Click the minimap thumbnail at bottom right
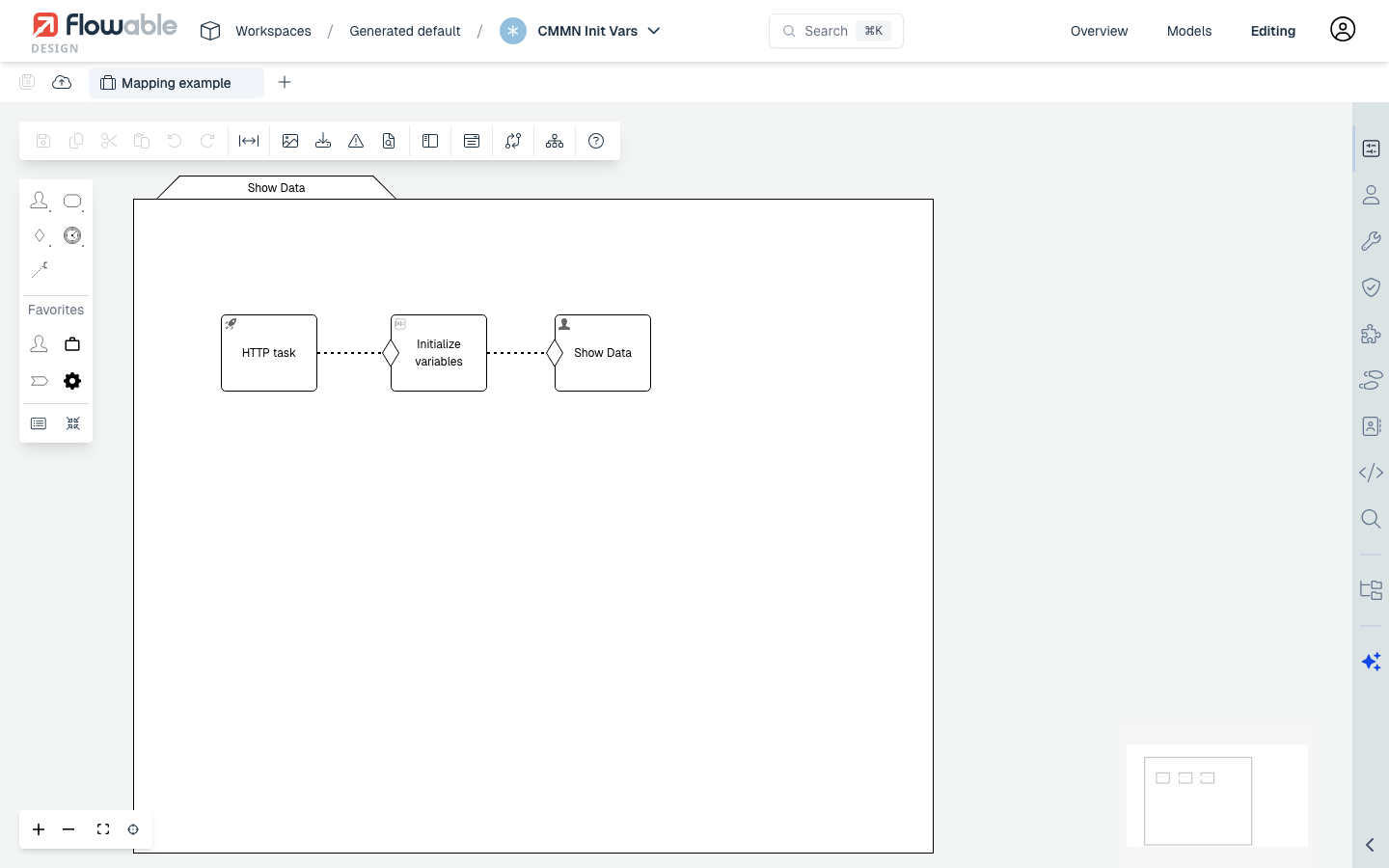 coord(1198,800)
